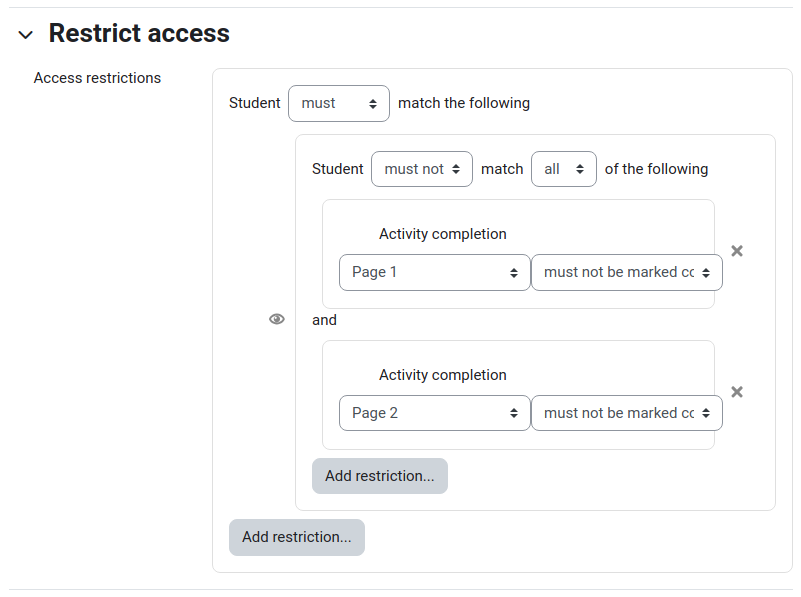The height and width of the screenshot is (597, 801).
Task: Click the nested Add restriction button
Action: pos(380,476)
